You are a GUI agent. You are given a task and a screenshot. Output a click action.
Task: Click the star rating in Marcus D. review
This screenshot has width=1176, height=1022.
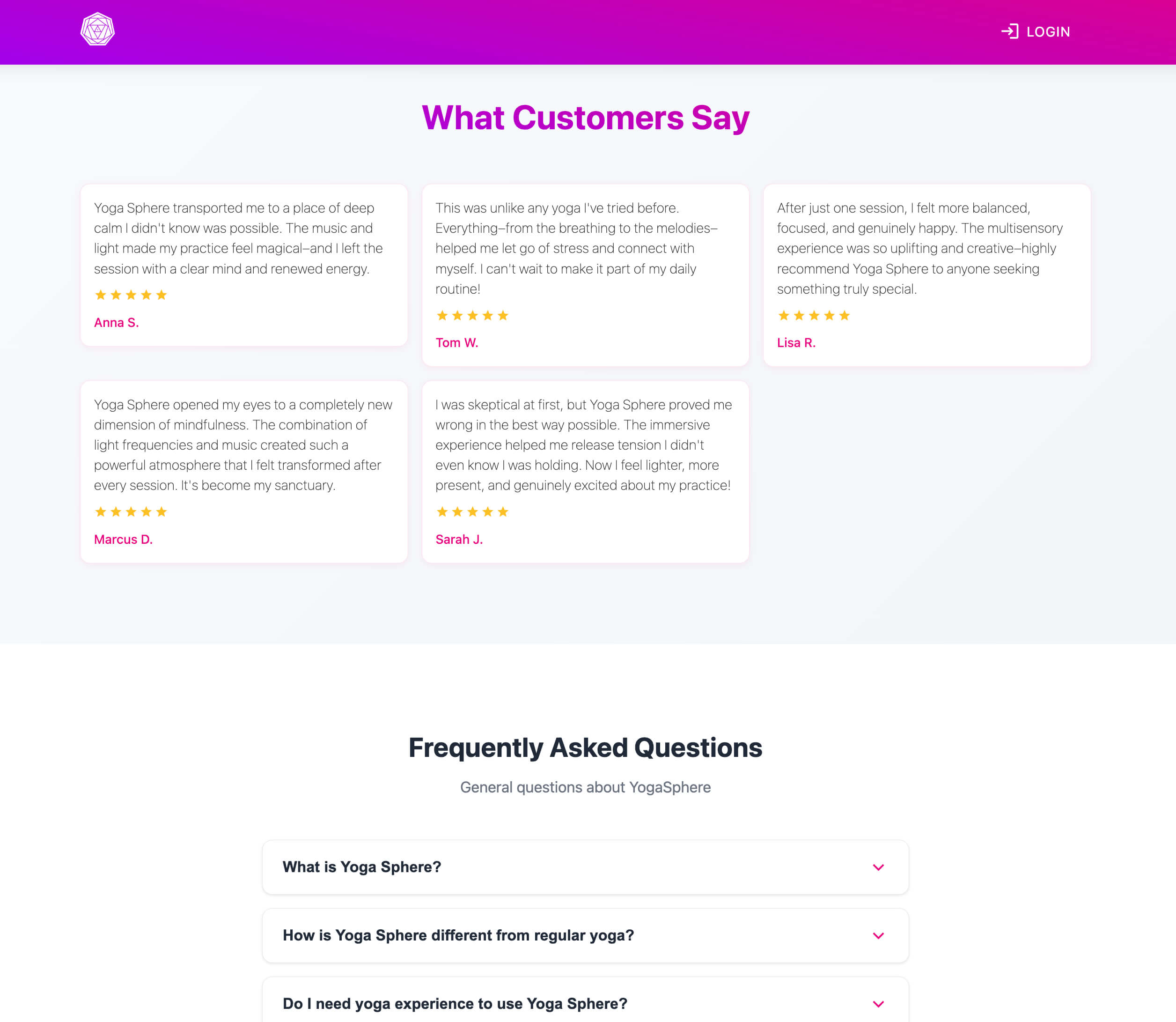click(x=131, y=511)
